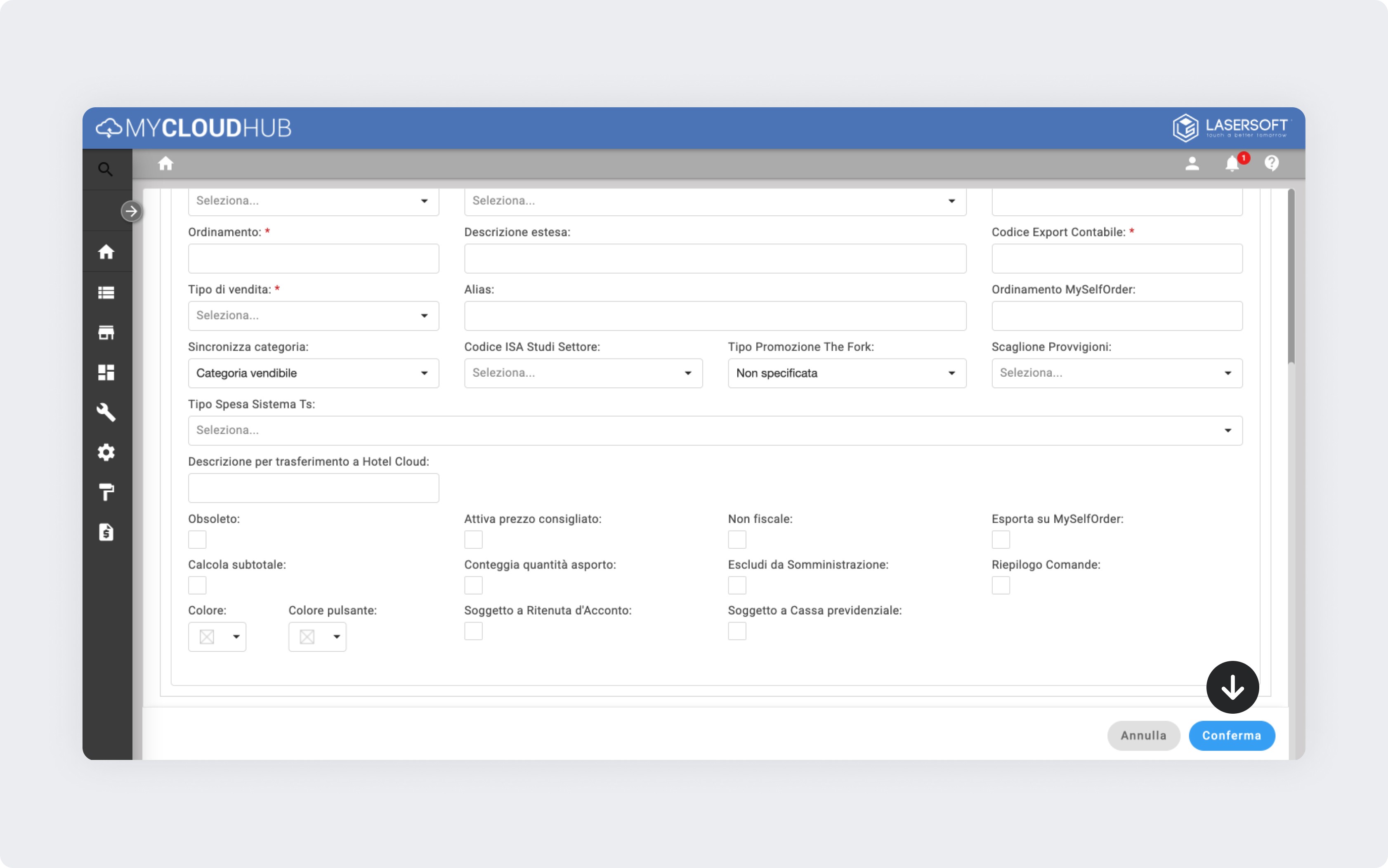The height and width of the screenshot is (868, 1388).
Task: Expand the sidebar with arrow button
Action: [x=132, y=211]
